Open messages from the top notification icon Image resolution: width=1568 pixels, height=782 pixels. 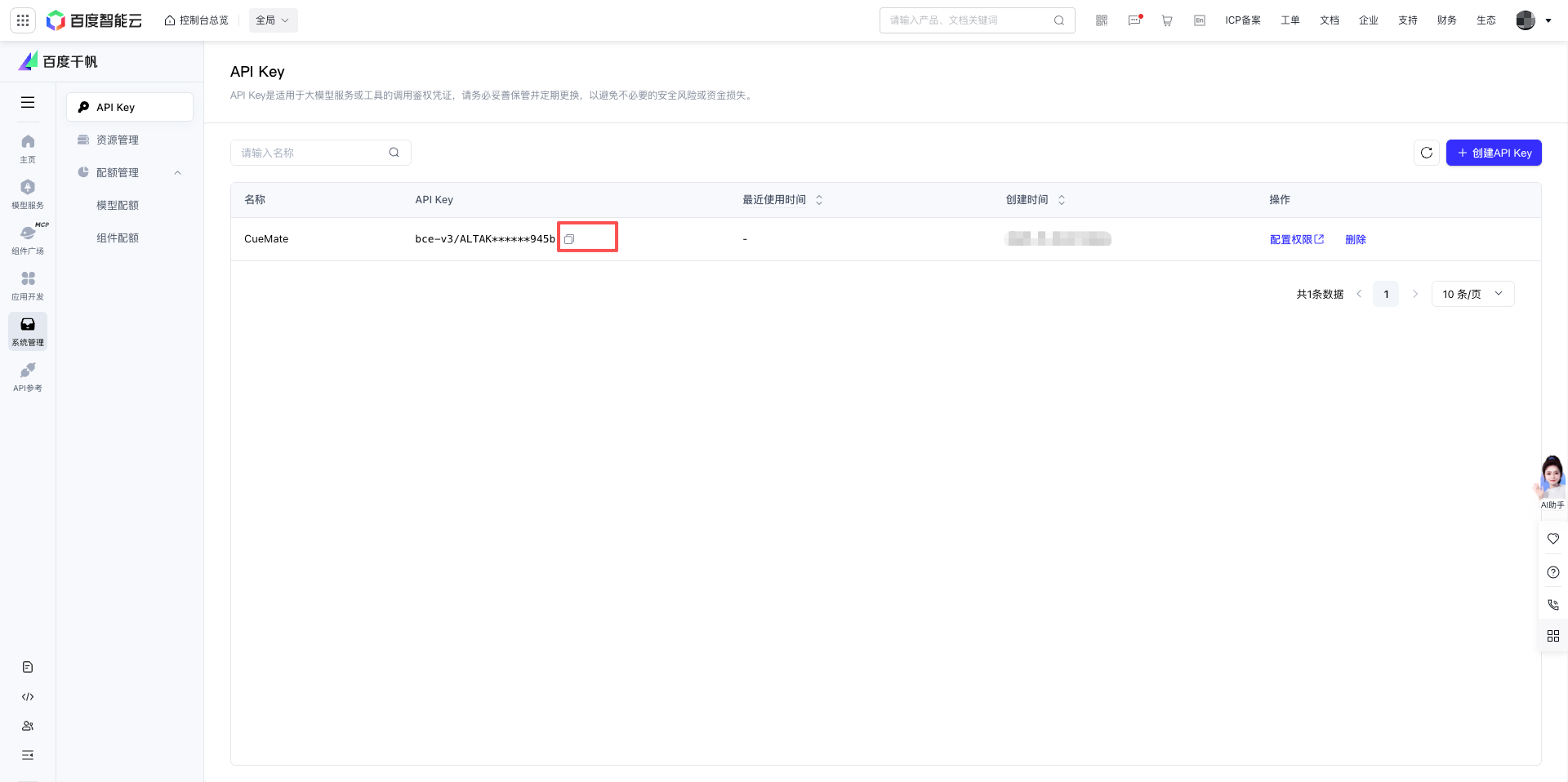tap(1134, 20)
